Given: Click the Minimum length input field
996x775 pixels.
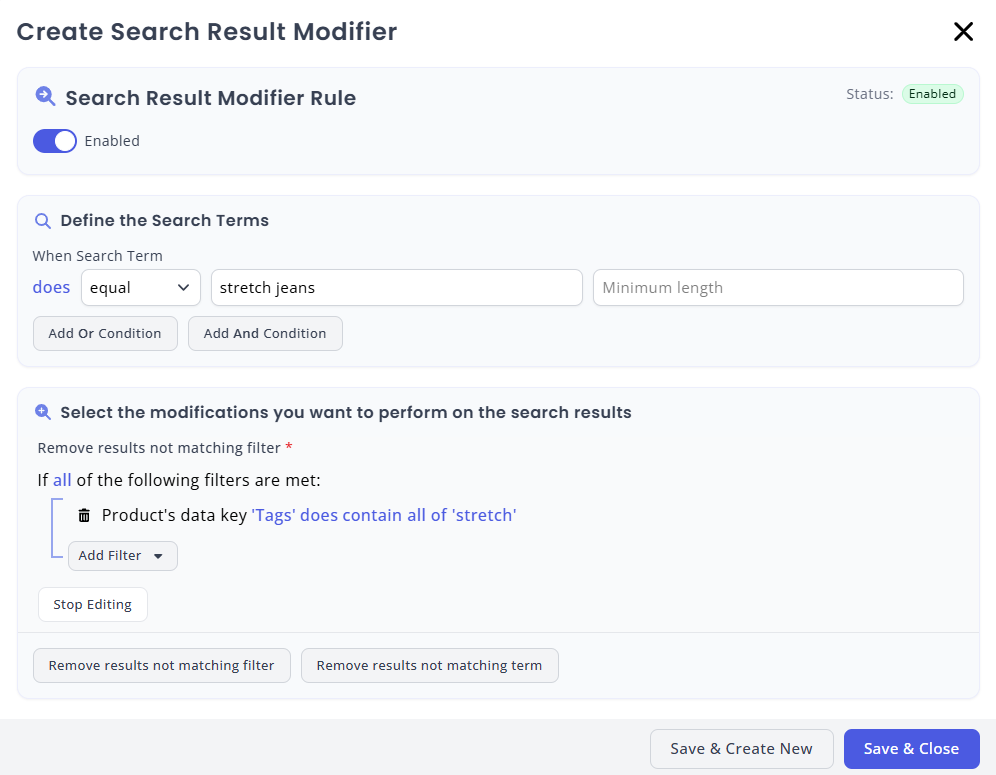Looking at the screenshot, I should click(778, 288).
